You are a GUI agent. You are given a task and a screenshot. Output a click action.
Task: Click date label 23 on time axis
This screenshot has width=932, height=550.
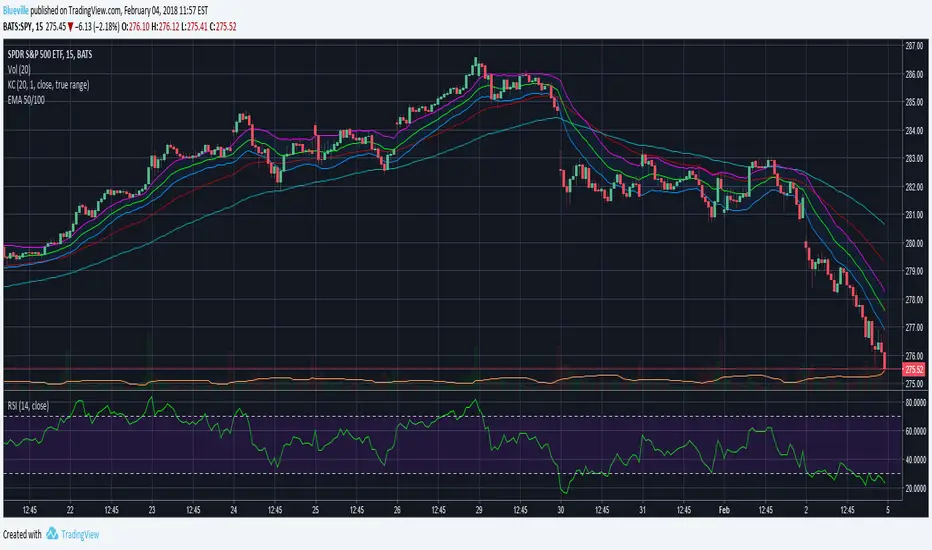pos(152,510)
